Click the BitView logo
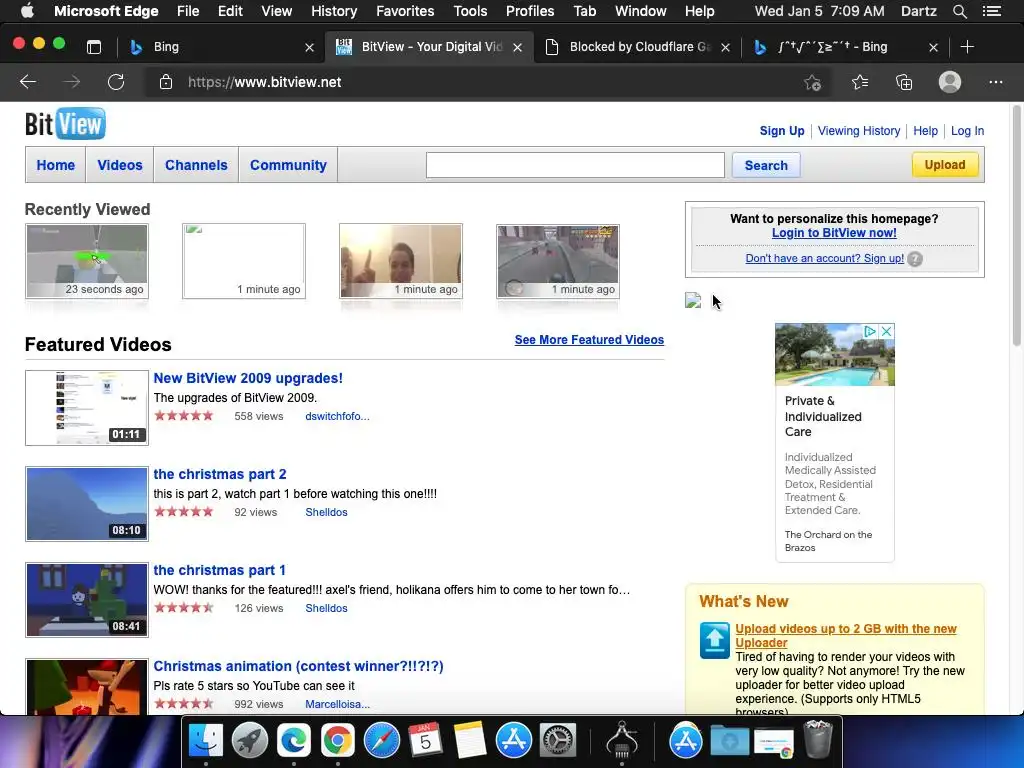 click(65, 123)
